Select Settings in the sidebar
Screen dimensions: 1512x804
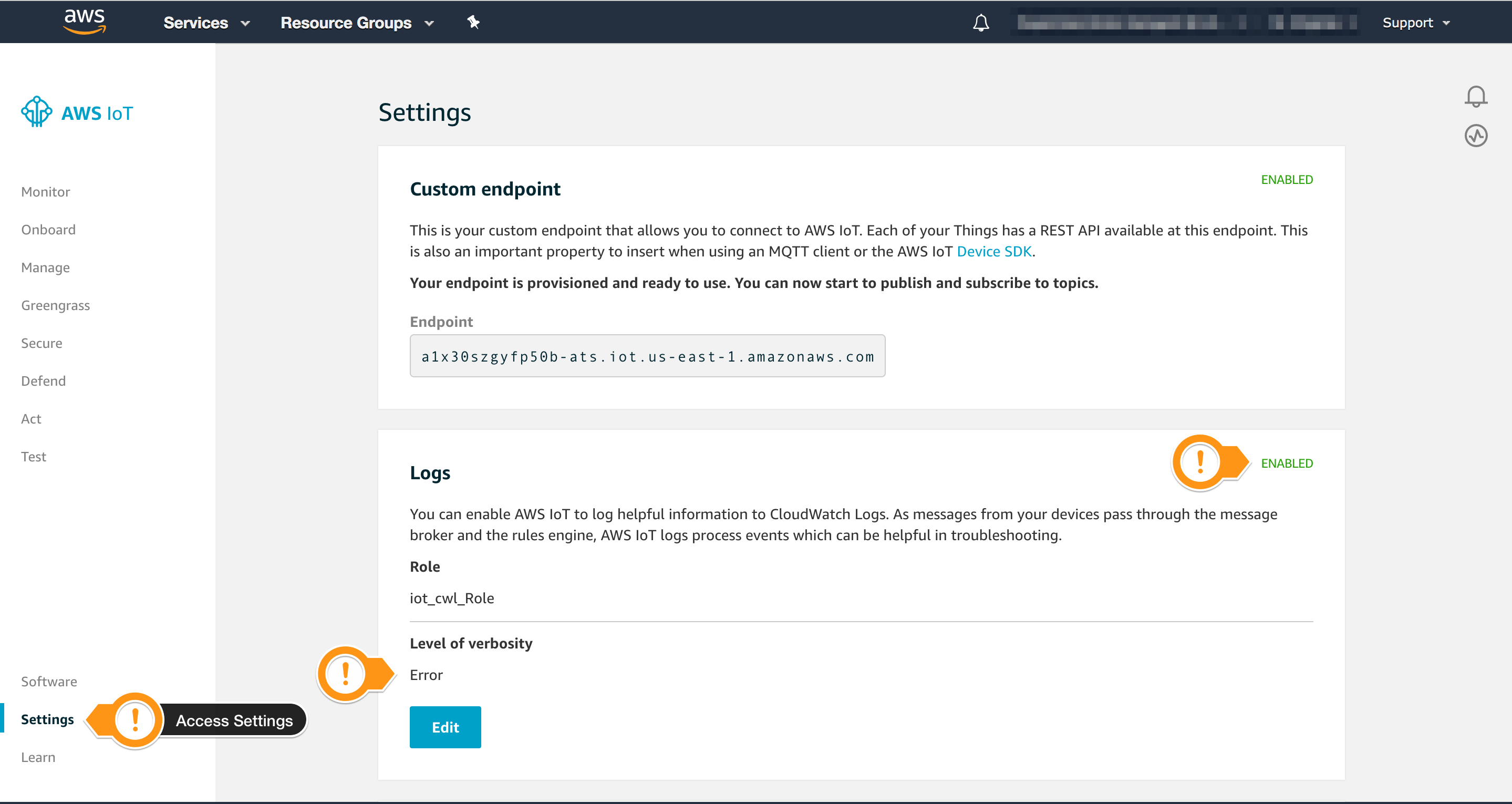(x=47, y=719)
